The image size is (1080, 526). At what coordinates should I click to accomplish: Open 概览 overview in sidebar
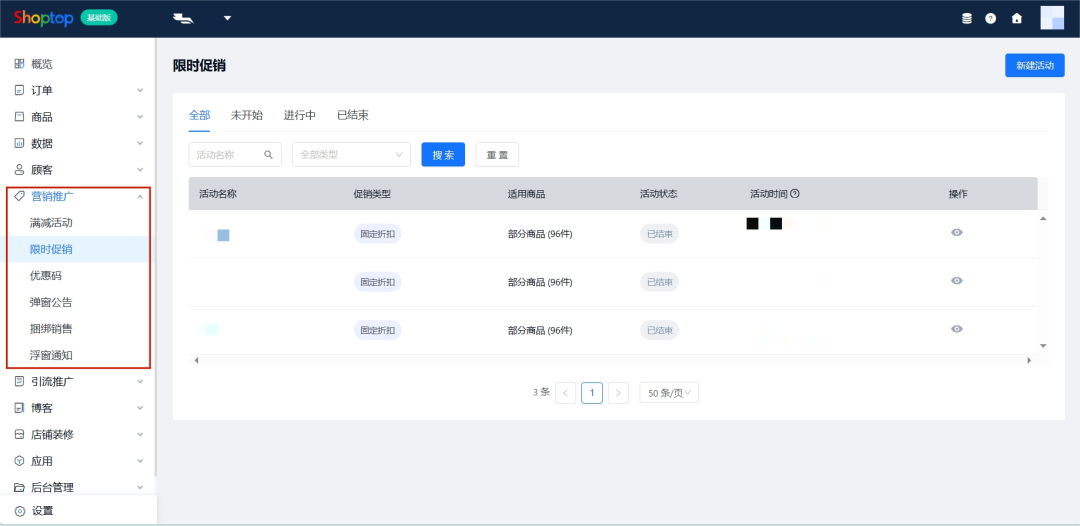pos(41,64)
